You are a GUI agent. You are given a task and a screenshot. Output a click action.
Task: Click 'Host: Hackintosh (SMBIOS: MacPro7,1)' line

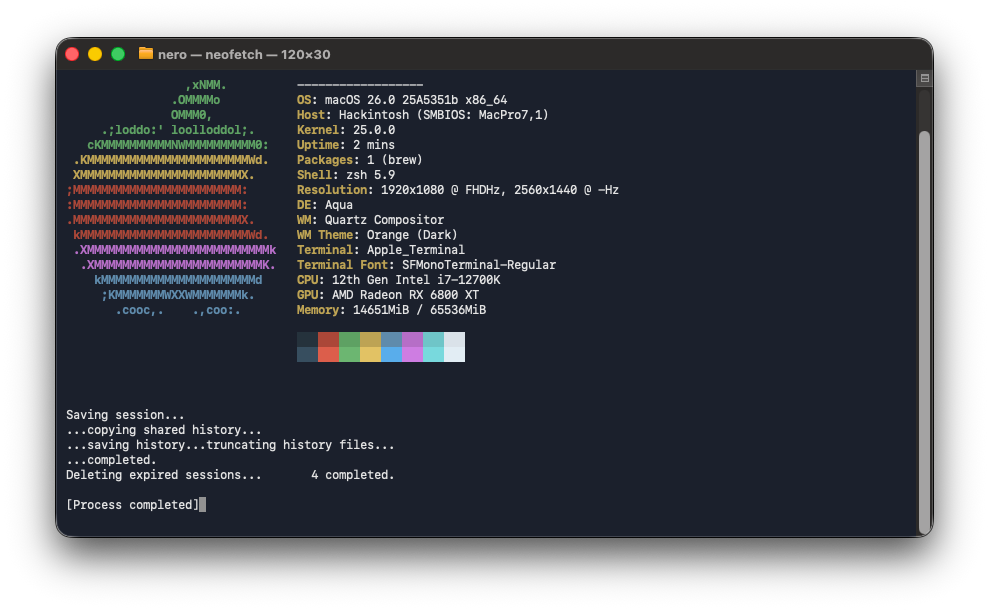tap(423, 115)
